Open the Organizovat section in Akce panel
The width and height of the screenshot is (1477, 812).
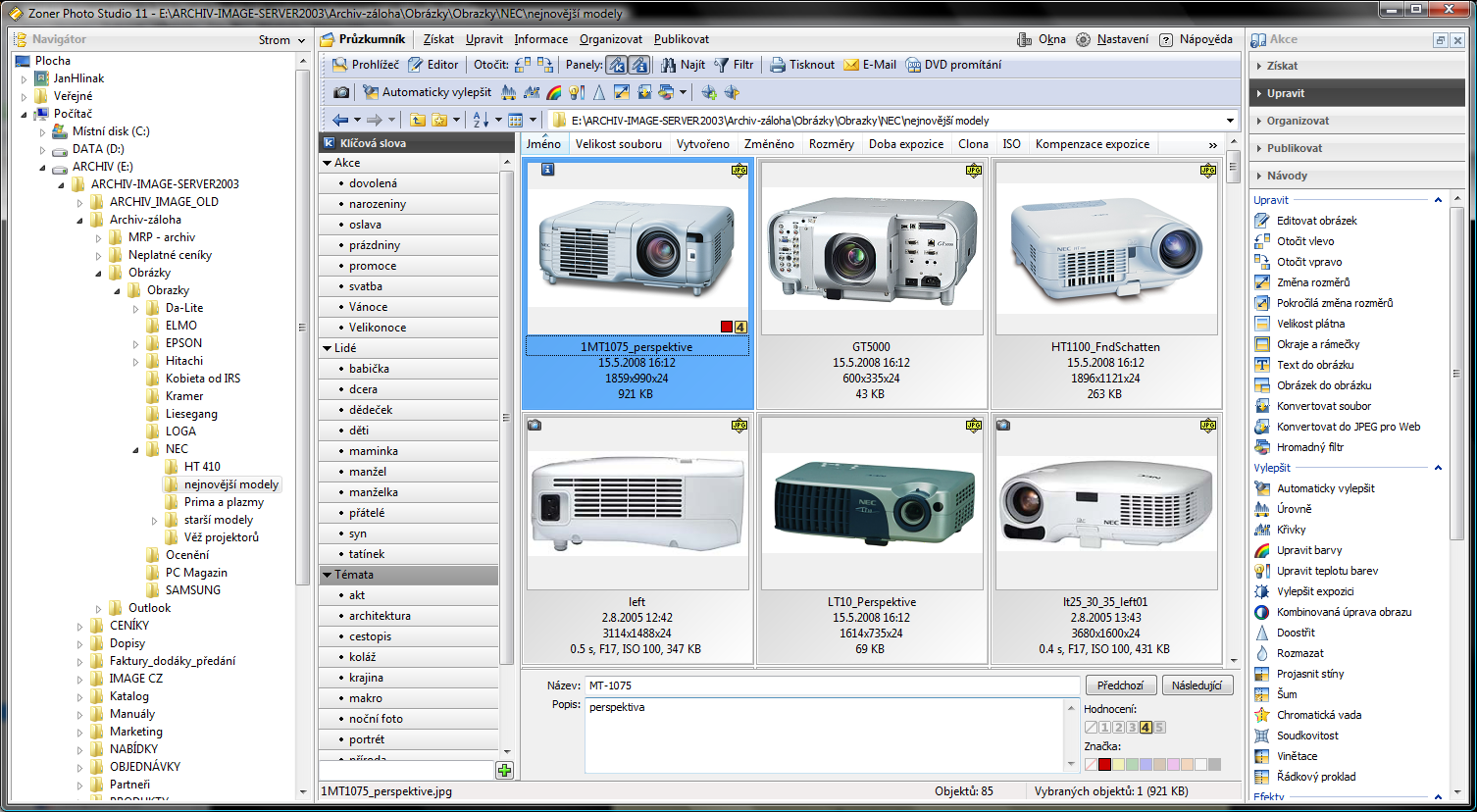click(x=1358, y=121)
